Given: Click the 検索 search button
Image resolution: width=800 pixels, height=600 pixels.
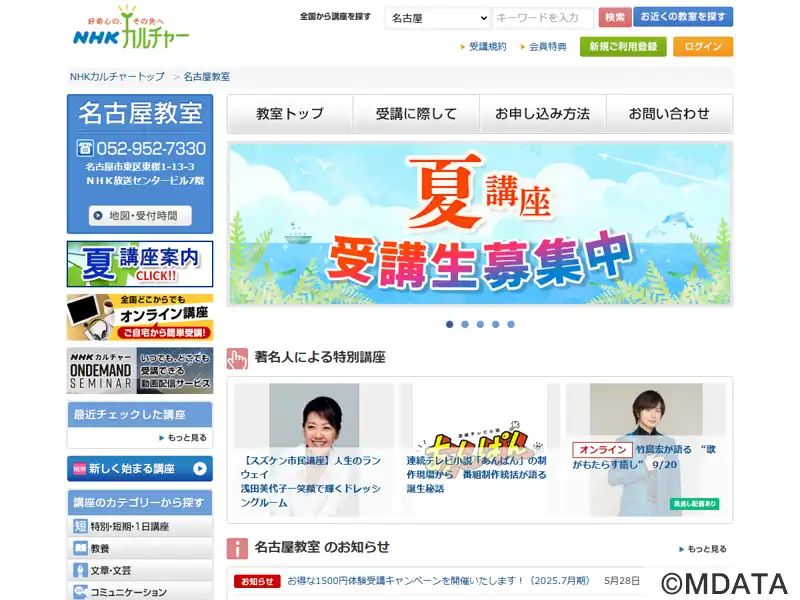Looking at the screenshot, I should [615, 17].
